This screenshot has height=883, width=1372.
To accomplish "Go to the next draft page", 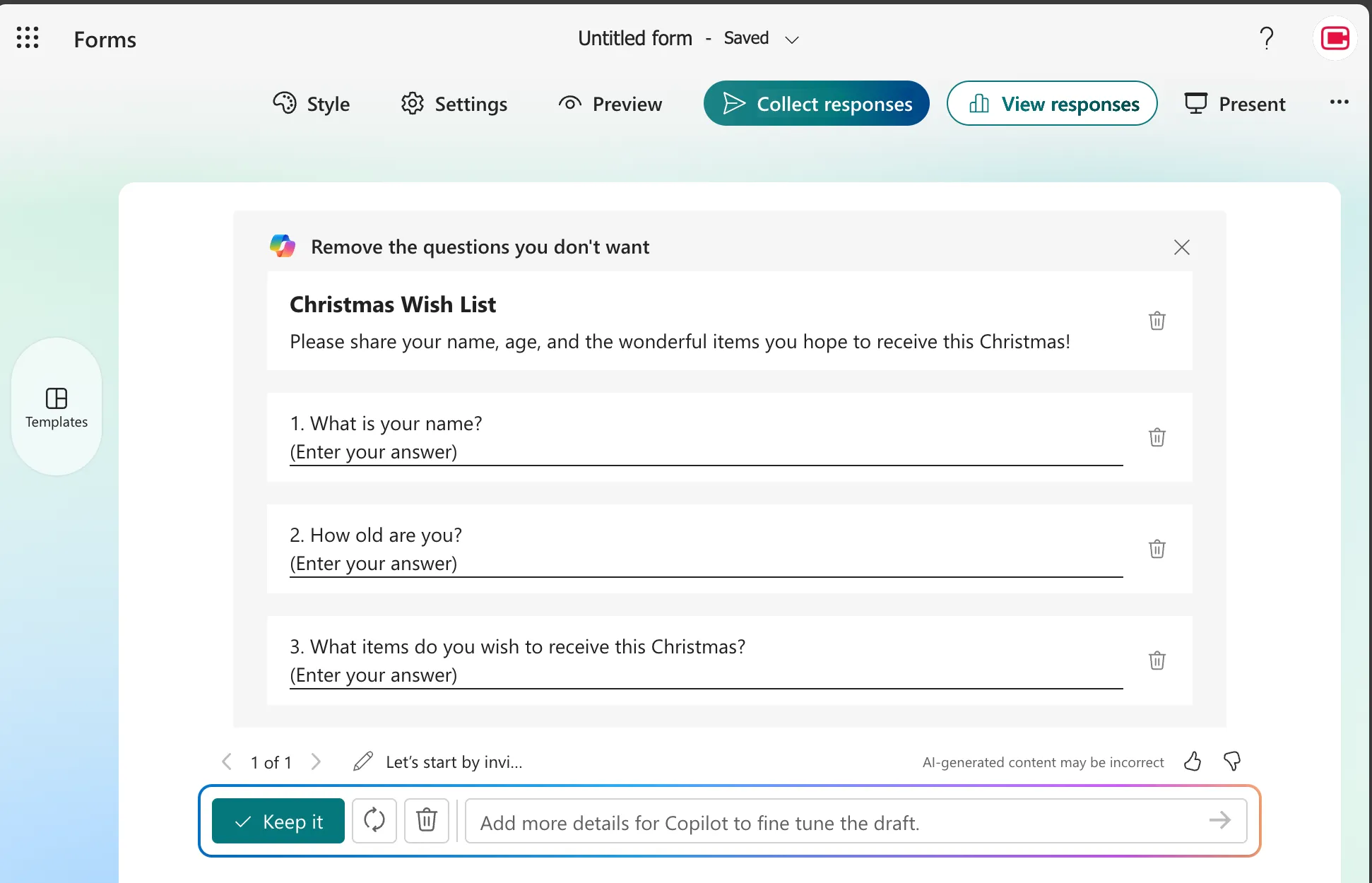I will [x=316, y=761].
